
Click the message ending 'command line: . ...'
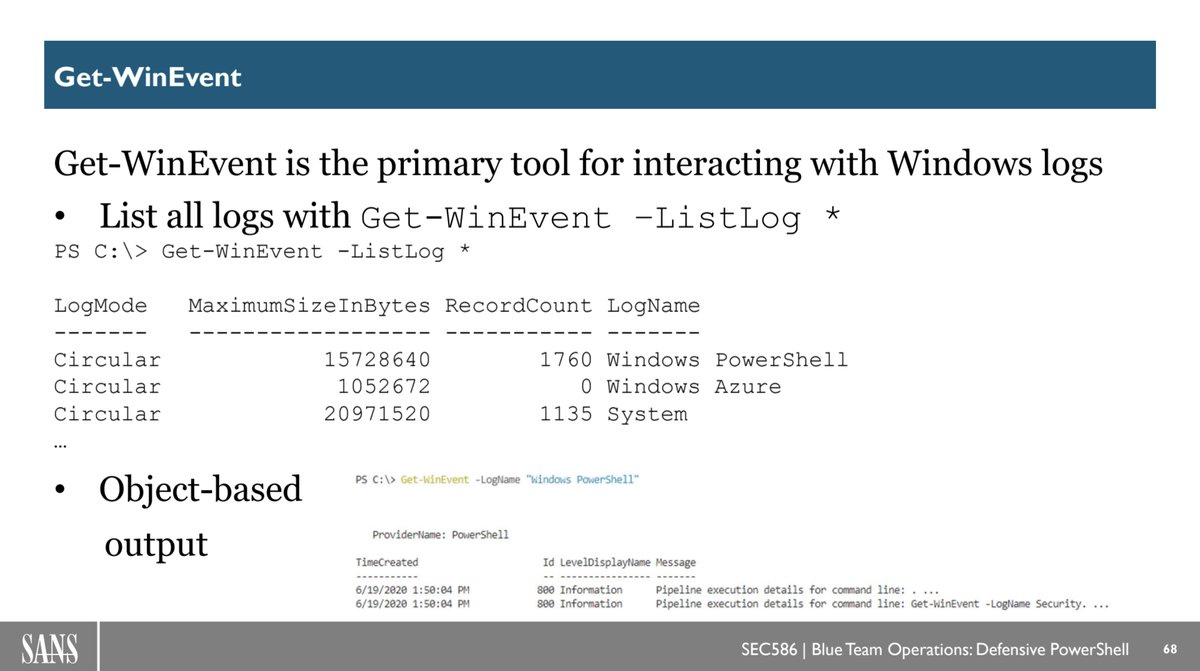(797, 590)
